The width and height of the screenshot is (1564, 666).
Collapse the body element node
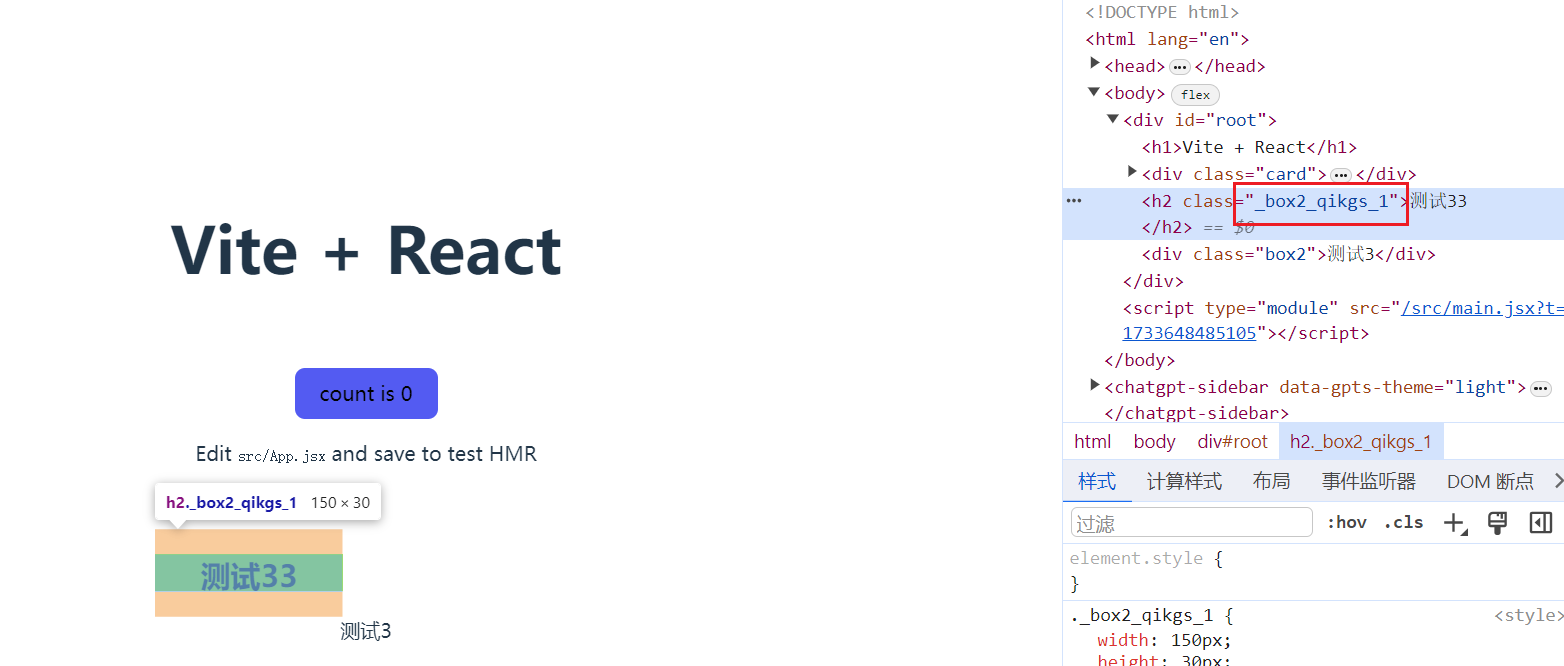tap(1094, 91)
